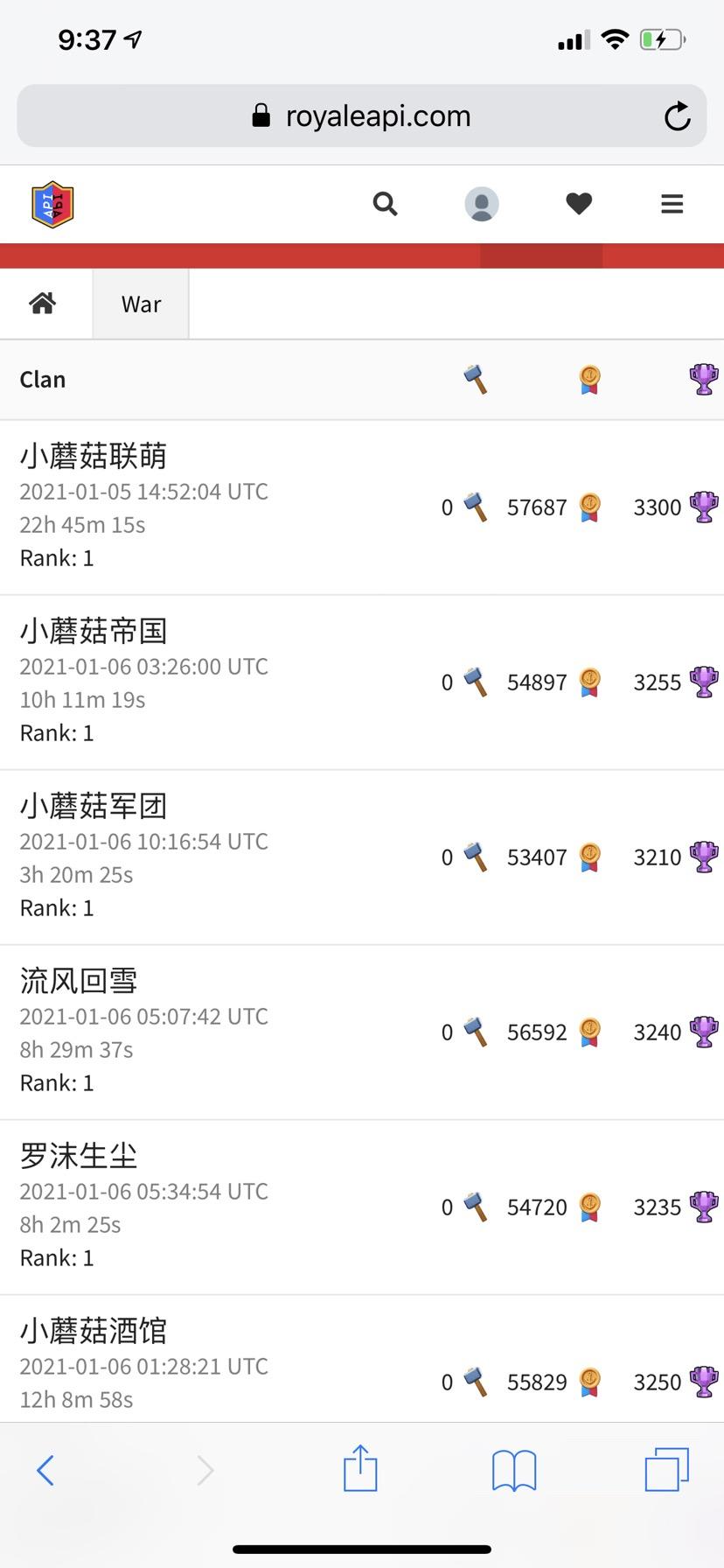Open clan 小蘑菇帝国

94,631
